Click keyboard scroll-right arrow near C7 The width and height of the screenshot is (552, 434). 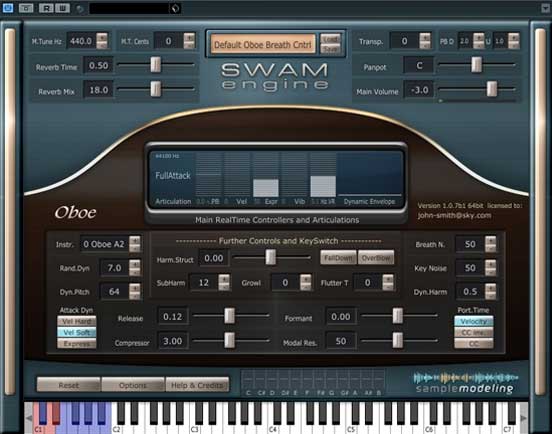[523, 418]
